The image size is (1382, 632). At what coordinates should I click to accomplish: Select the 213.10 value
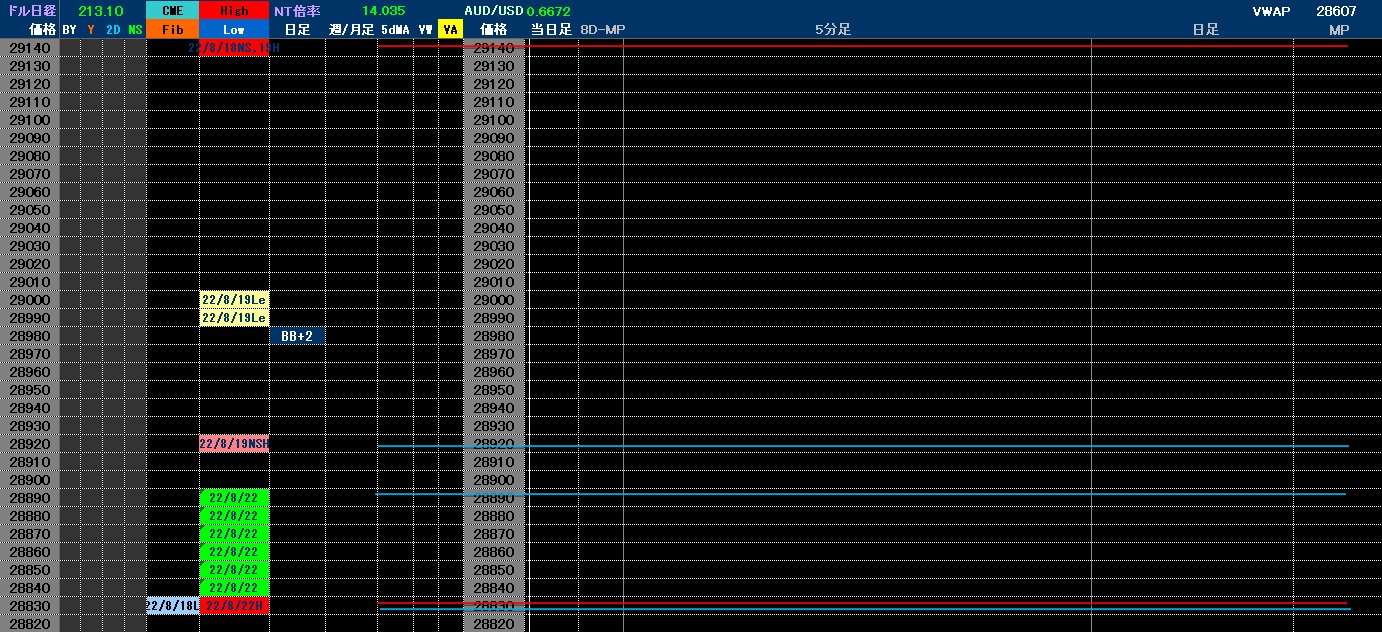click(100, 11)
